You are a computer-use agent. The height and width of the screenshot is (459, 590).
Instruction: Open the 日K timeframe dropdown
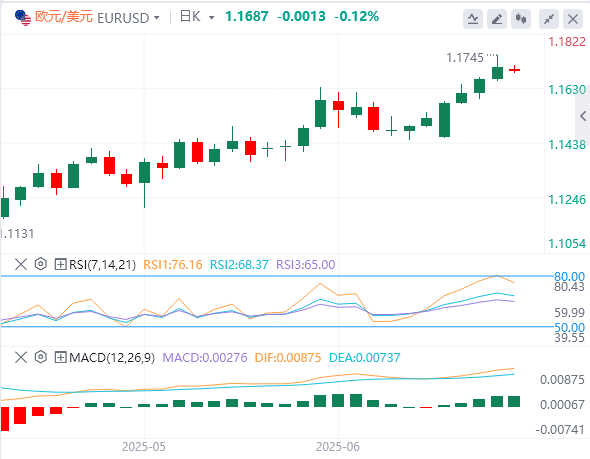[x=197, y=17]
